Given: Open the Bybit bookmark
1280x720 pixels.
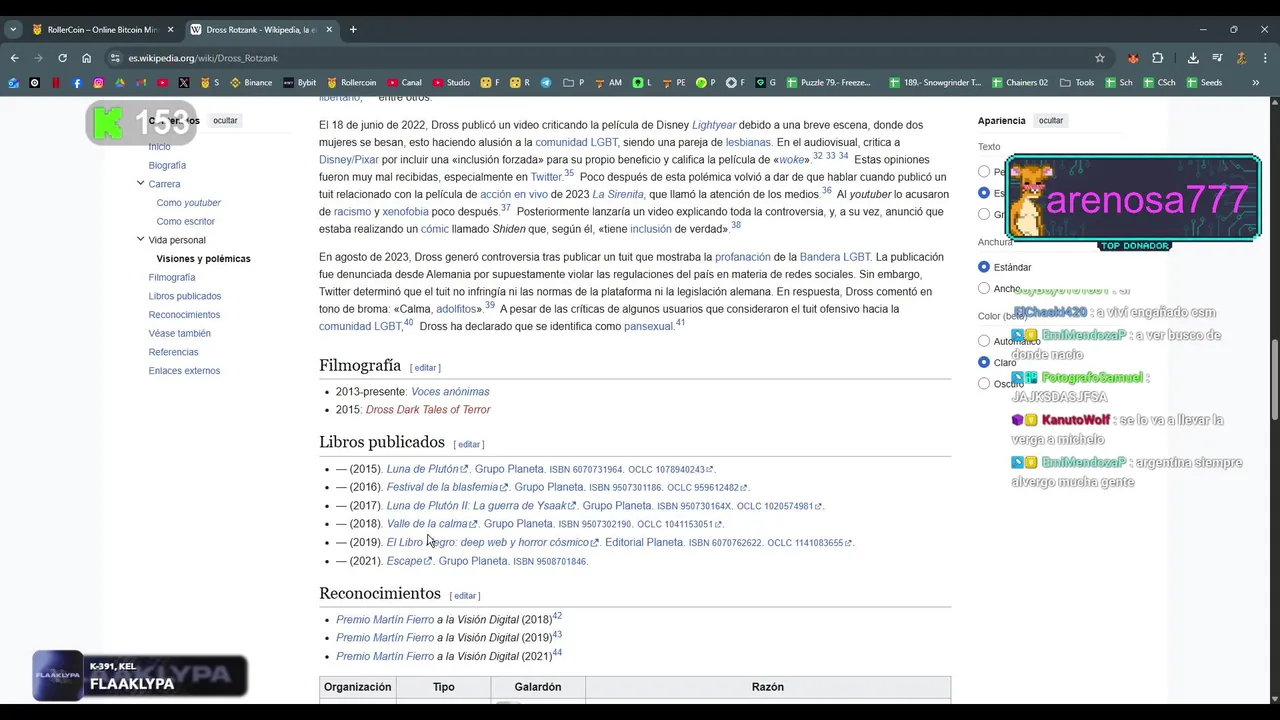Looking at the screenshot, I should [x=299, y=83].
